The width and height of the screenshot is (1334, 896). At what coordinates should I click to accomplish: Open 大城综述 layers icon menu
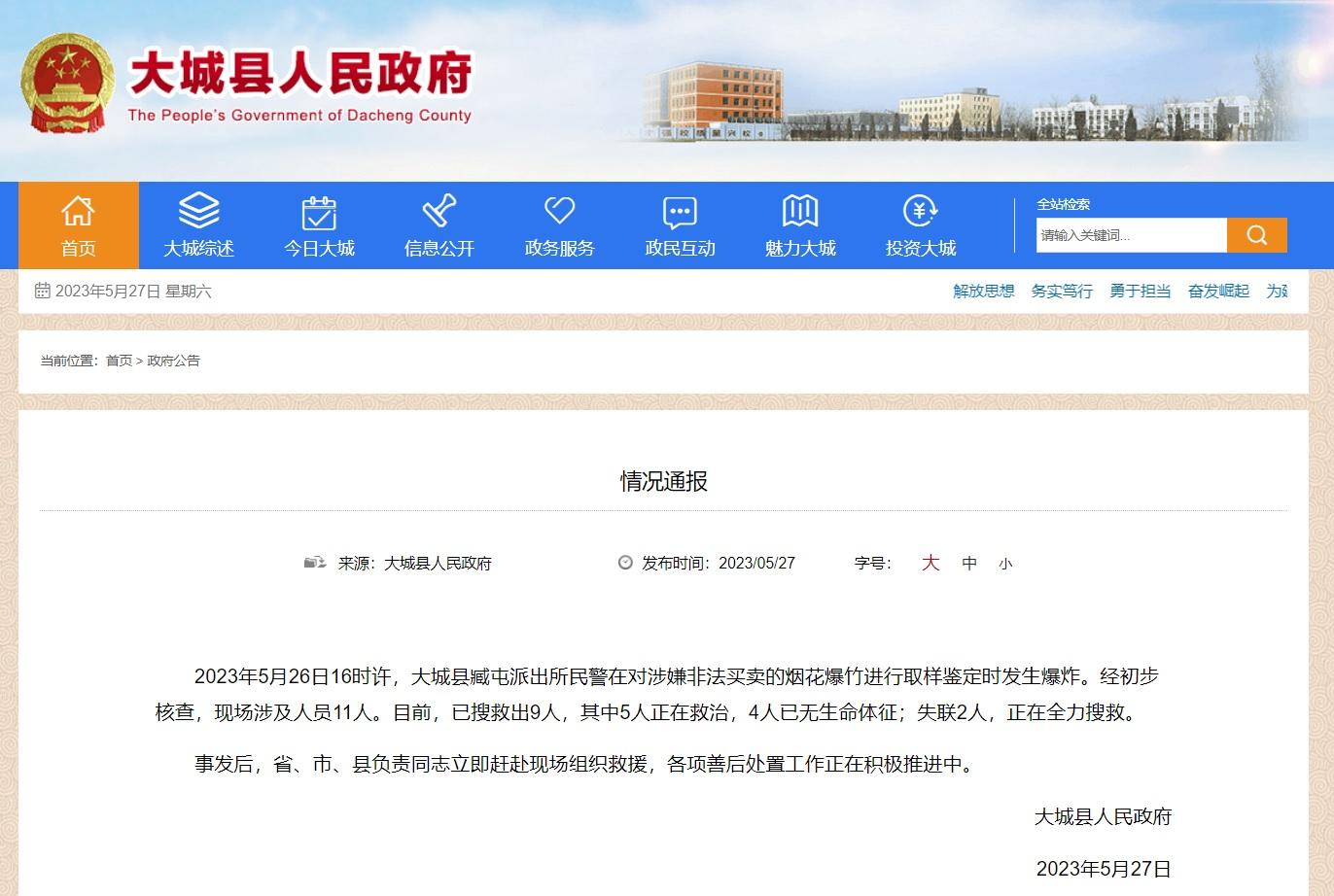[198, 212]
